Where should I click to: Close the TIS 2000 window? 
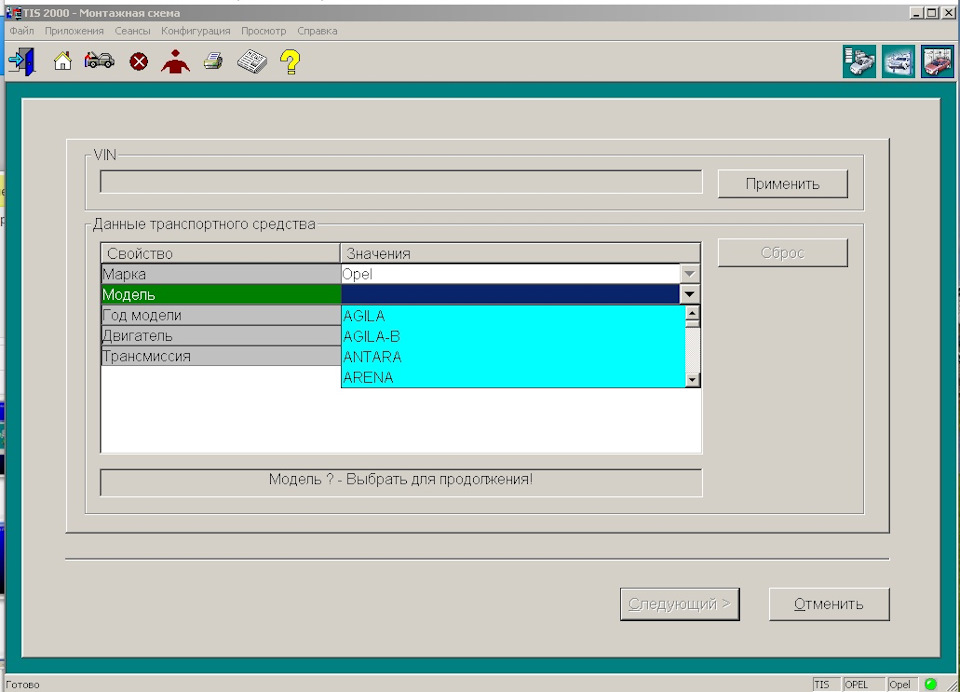tap(948, 12)
